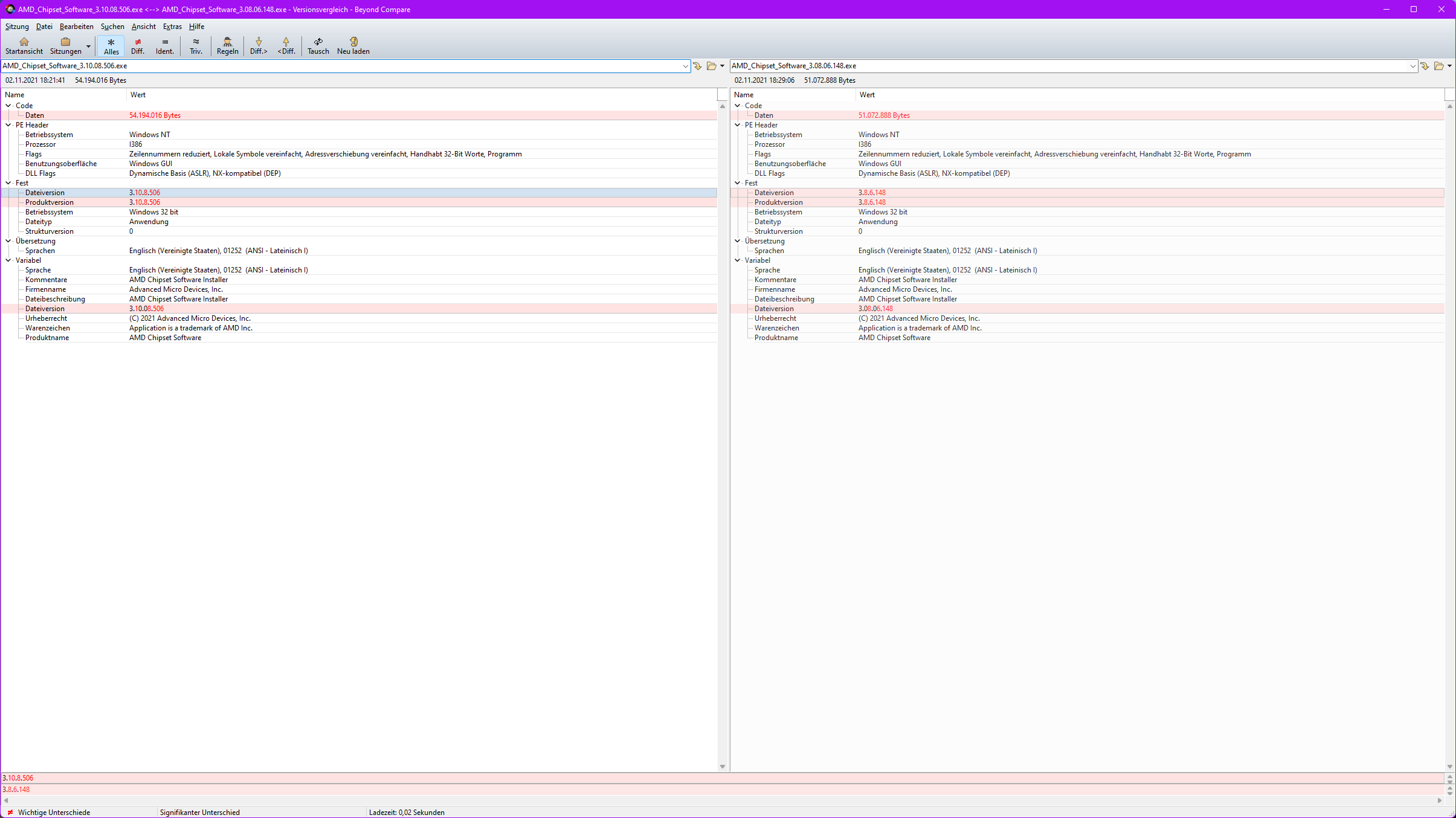Viewport: 1456px width, 818px height.
Task: Toggle the Diff. show differences filter
Action: (138, 46)
